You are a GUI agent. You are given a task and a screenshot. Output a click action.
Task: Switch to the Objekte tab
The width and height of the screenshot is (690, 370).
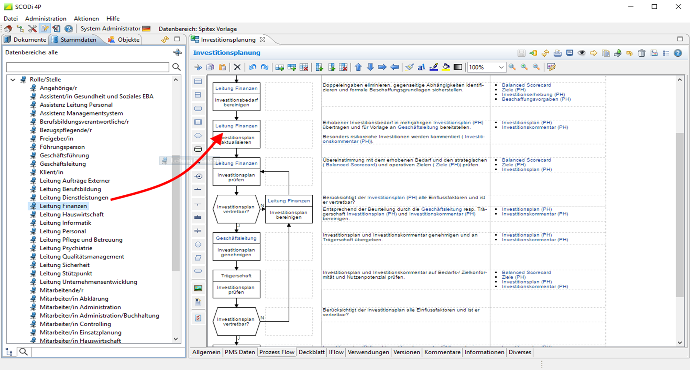124,40
